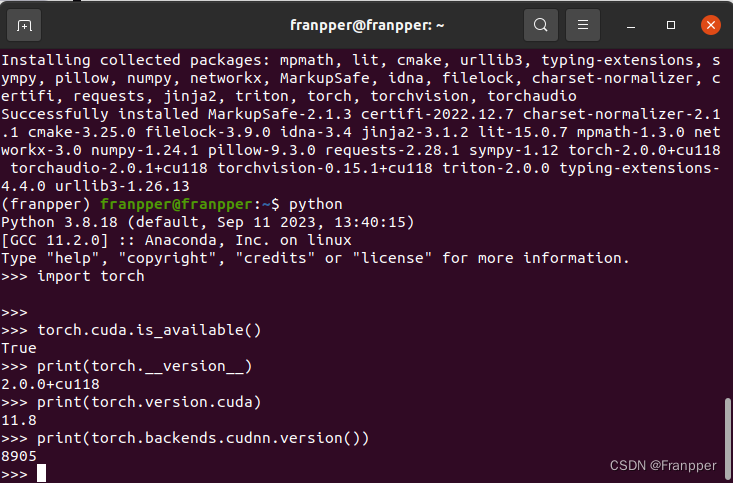Place cursor at the last Python prompt
This screenshot has height=483, width=733.
click(x=42, y=473)
